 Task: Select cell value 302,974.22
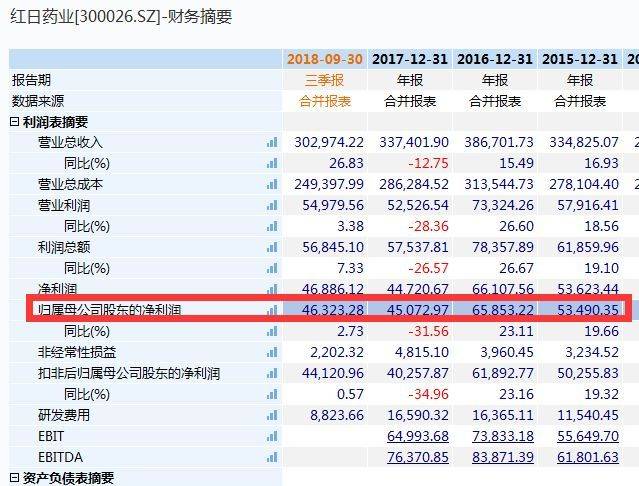[x=329, y=143]
